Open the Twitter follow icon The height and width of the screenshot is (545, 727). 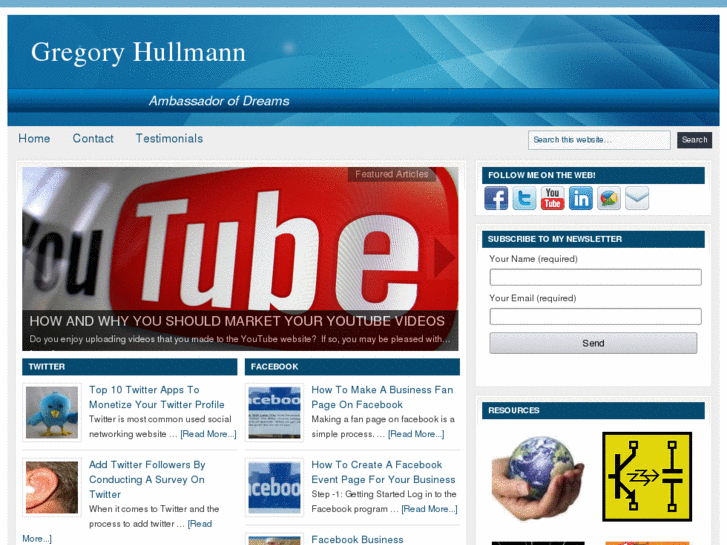point(524,198)
